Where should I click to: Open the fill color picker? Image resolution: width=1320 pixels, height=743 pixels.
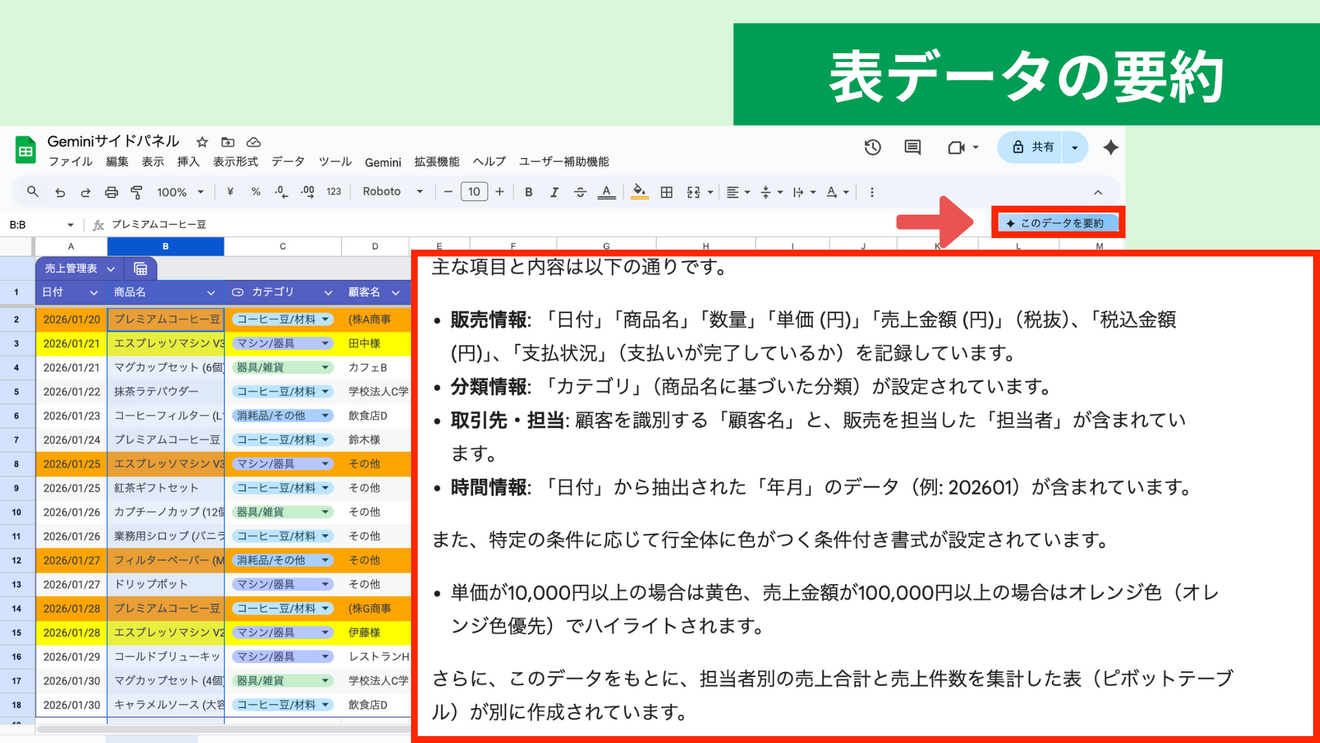pyautogui.click(x=639, y=192)
